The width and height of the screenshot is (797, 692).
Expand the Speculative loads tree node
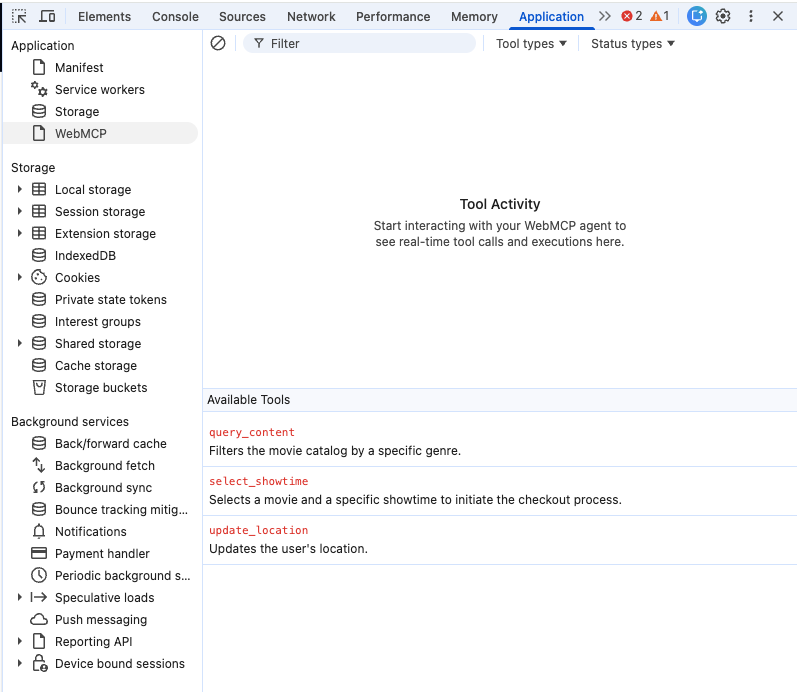19,597
